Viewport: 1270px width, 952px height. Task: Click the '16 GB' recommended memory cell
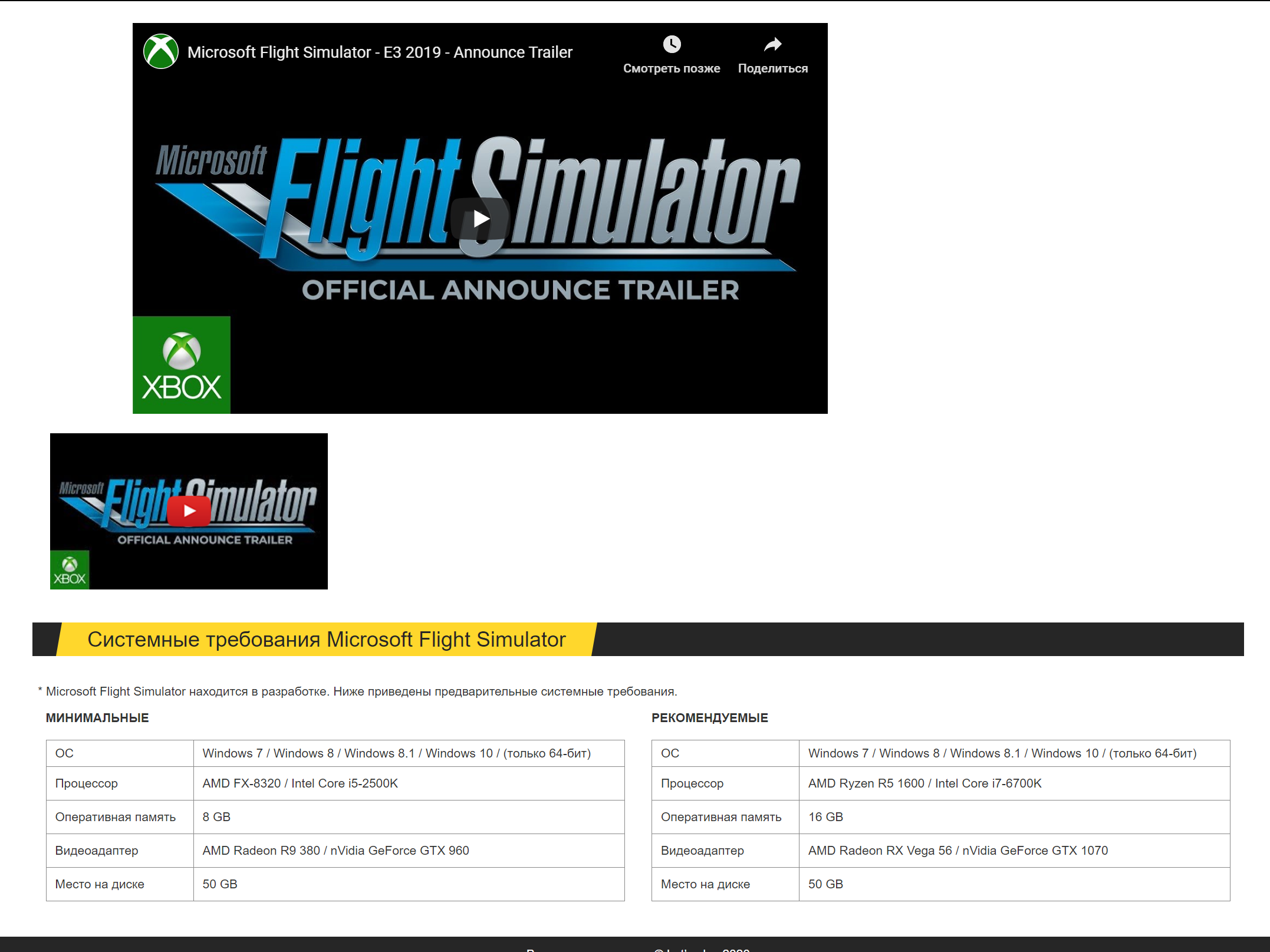[825, 817]
